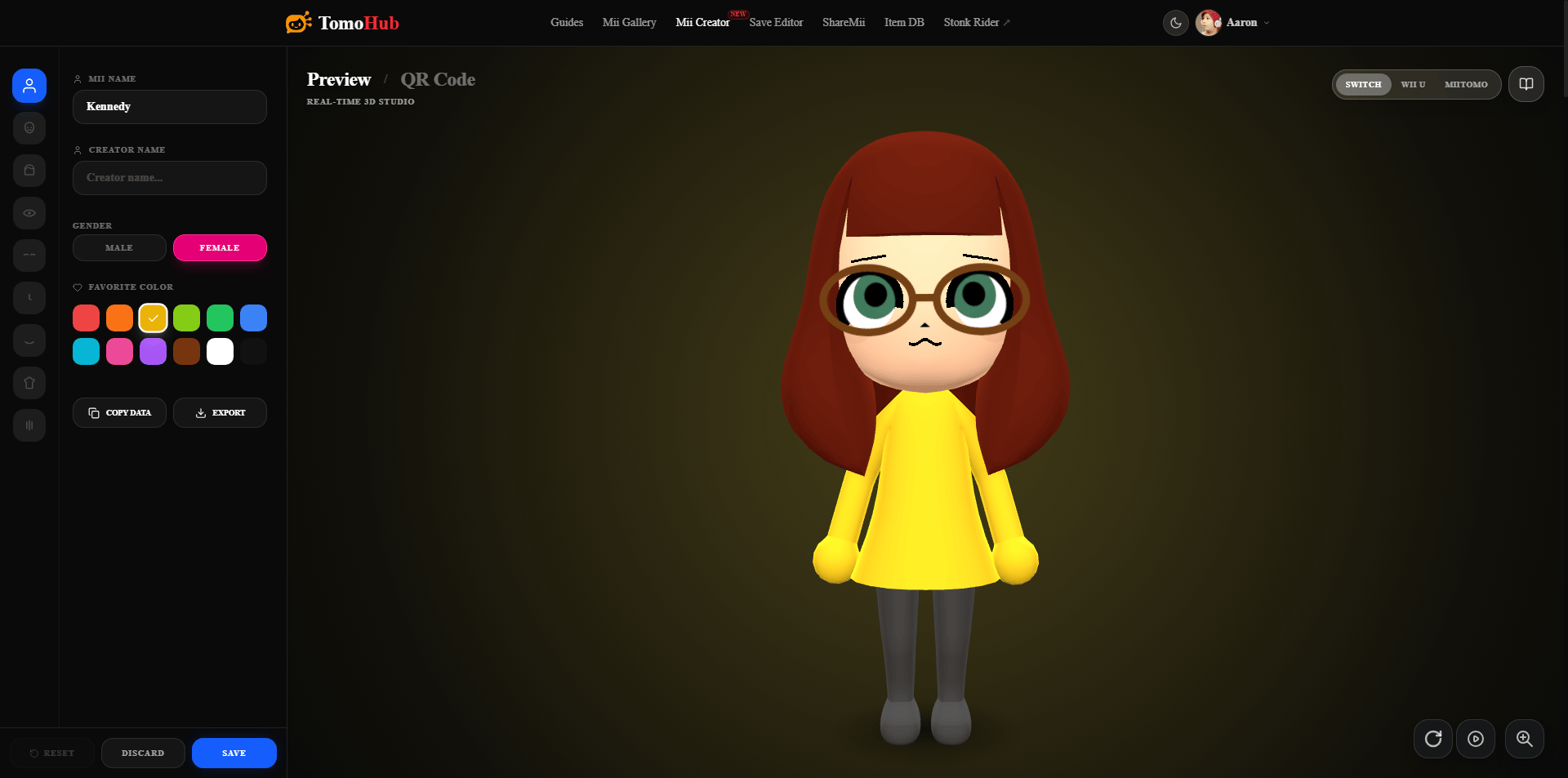Select the Miitomo platform toggle
The height and width of the screenshot is (778, 1568).
click(1466, 84)
